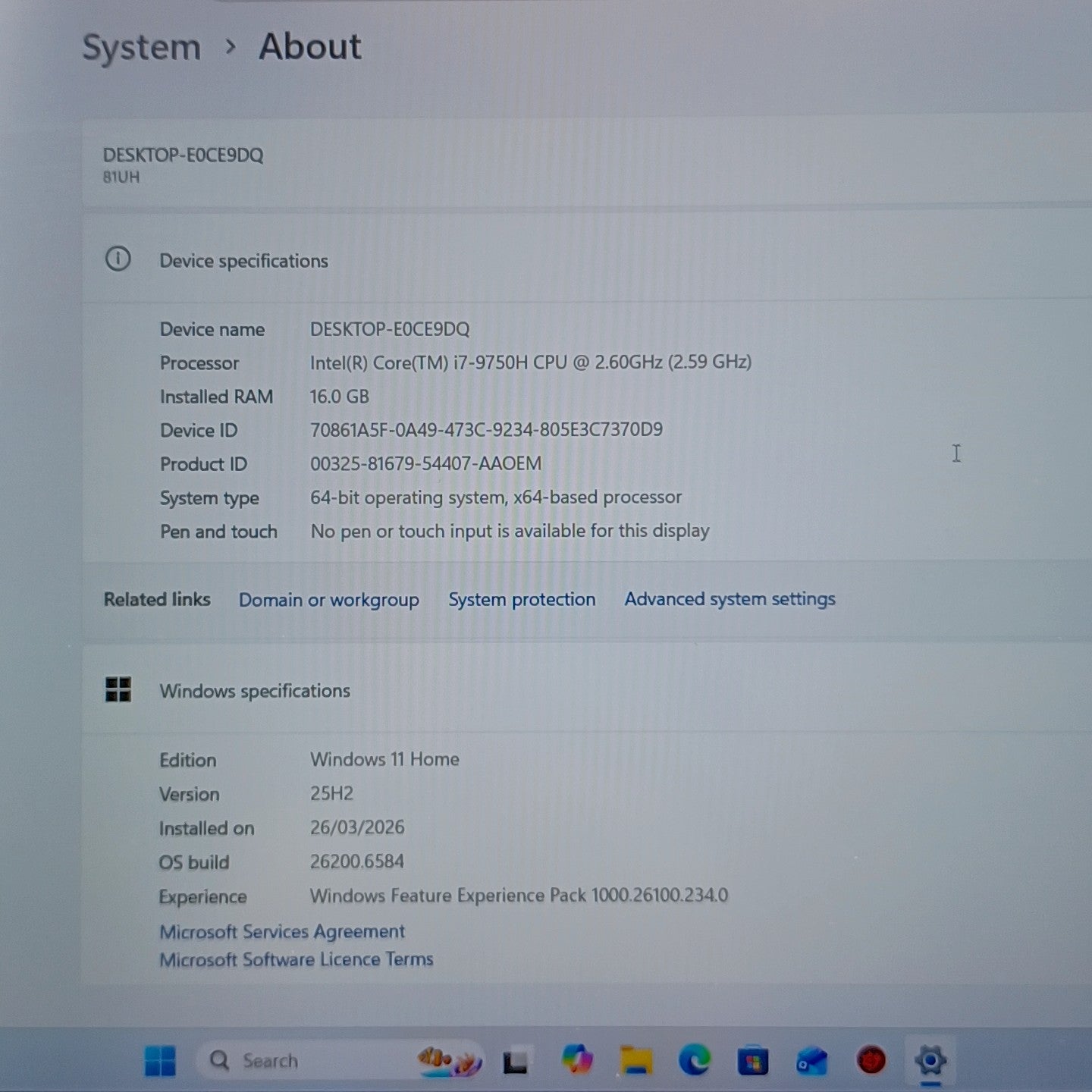Open Microsoft Services Agreement link
The height and width of the screenshot is (1092, 1092).
pyautogui.click(x=282, y=931)
